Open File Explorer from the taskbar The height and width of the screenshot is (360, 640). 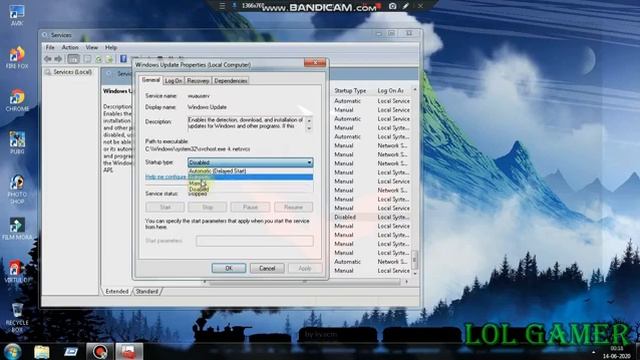[42, 352]
